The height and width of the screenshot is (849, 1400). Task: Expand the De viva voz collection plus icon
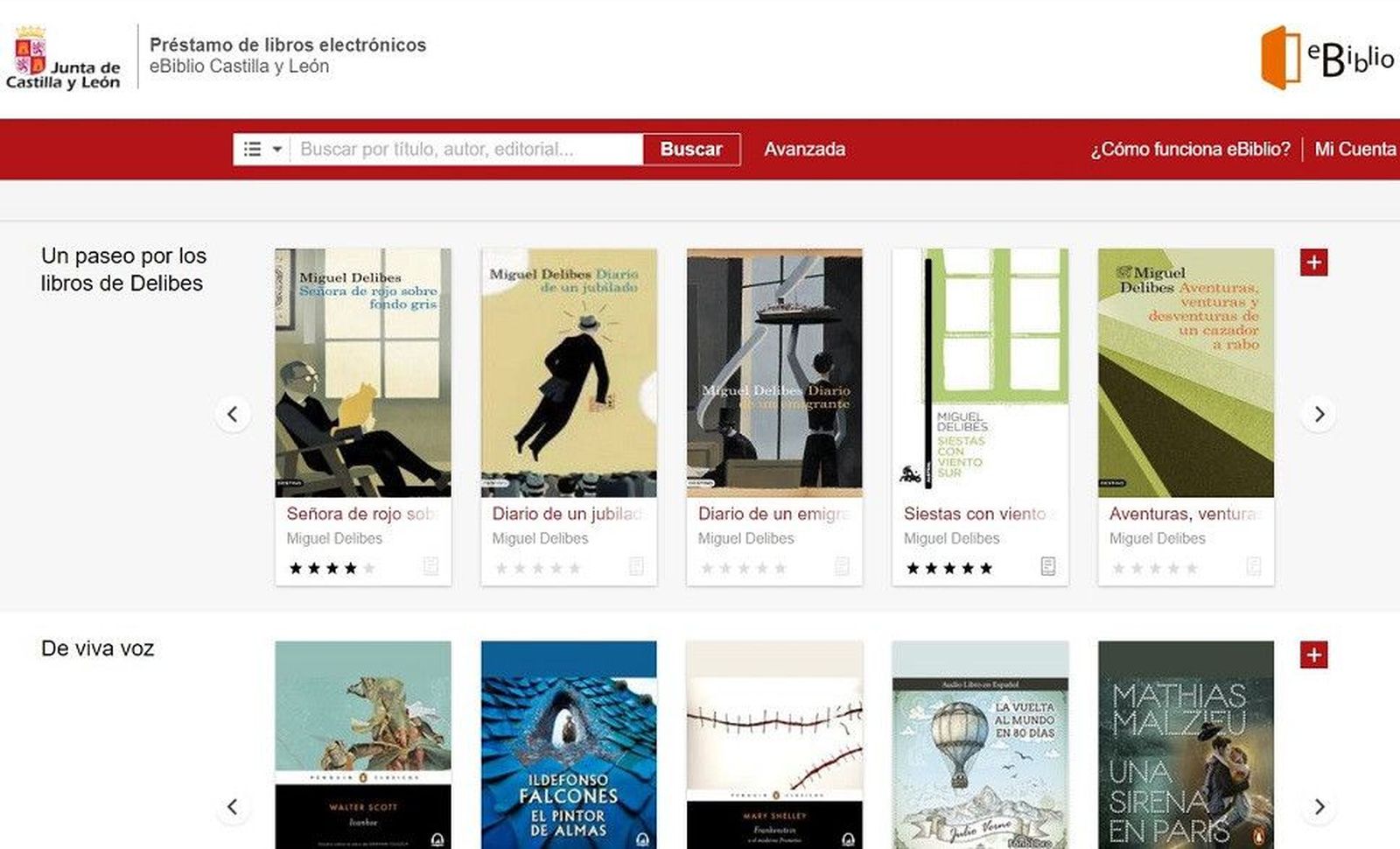coord(1313,655)
